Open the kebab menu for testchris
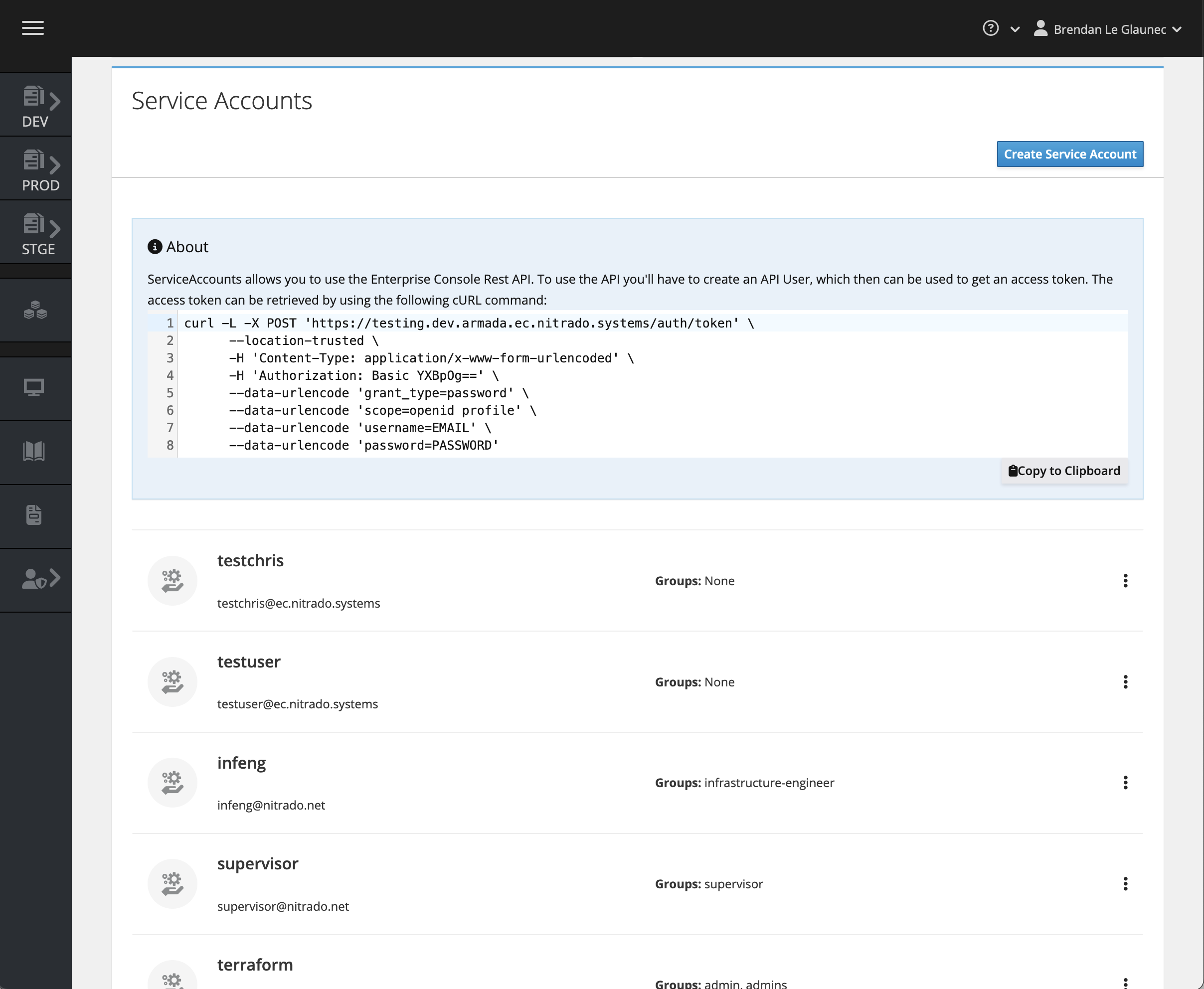1204x989 pixels. pyautogui.click(x=1125, y=581)
